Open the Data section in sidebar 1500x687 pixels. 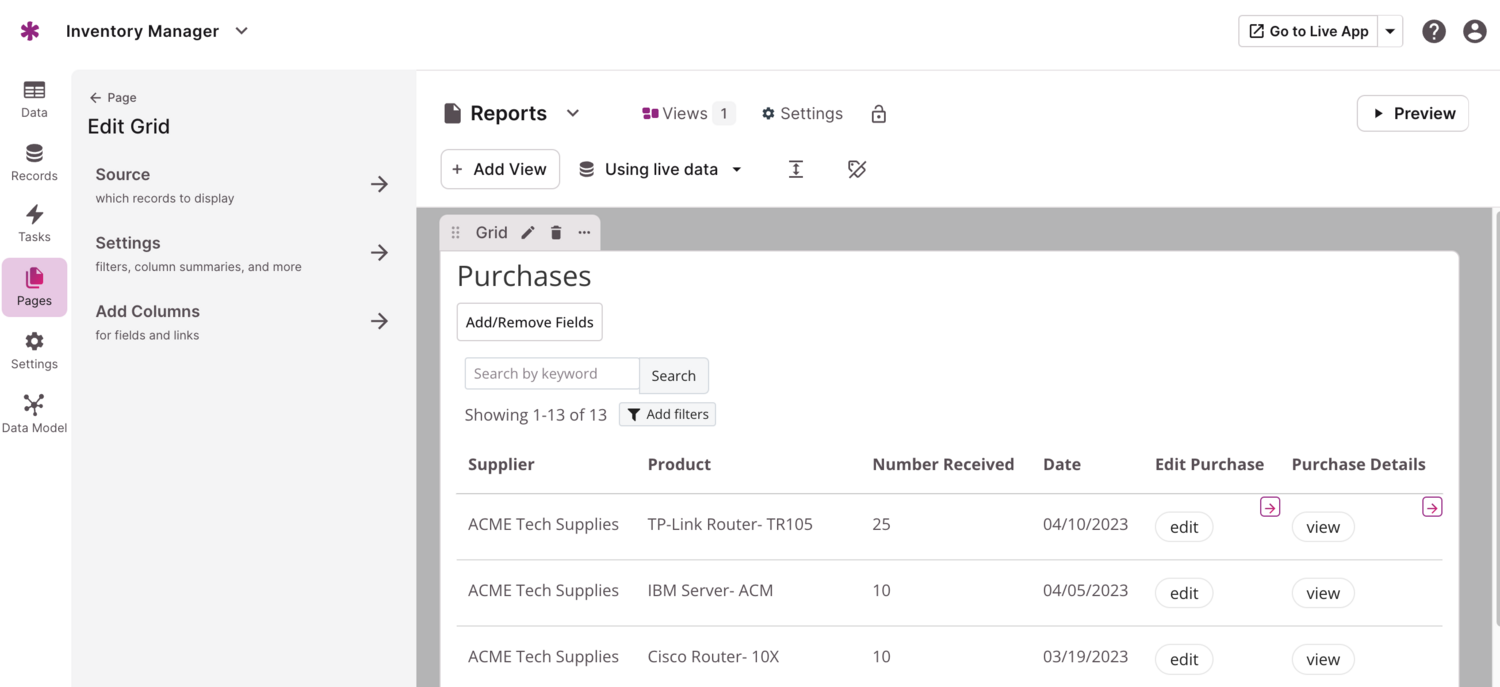pos(34,99)
